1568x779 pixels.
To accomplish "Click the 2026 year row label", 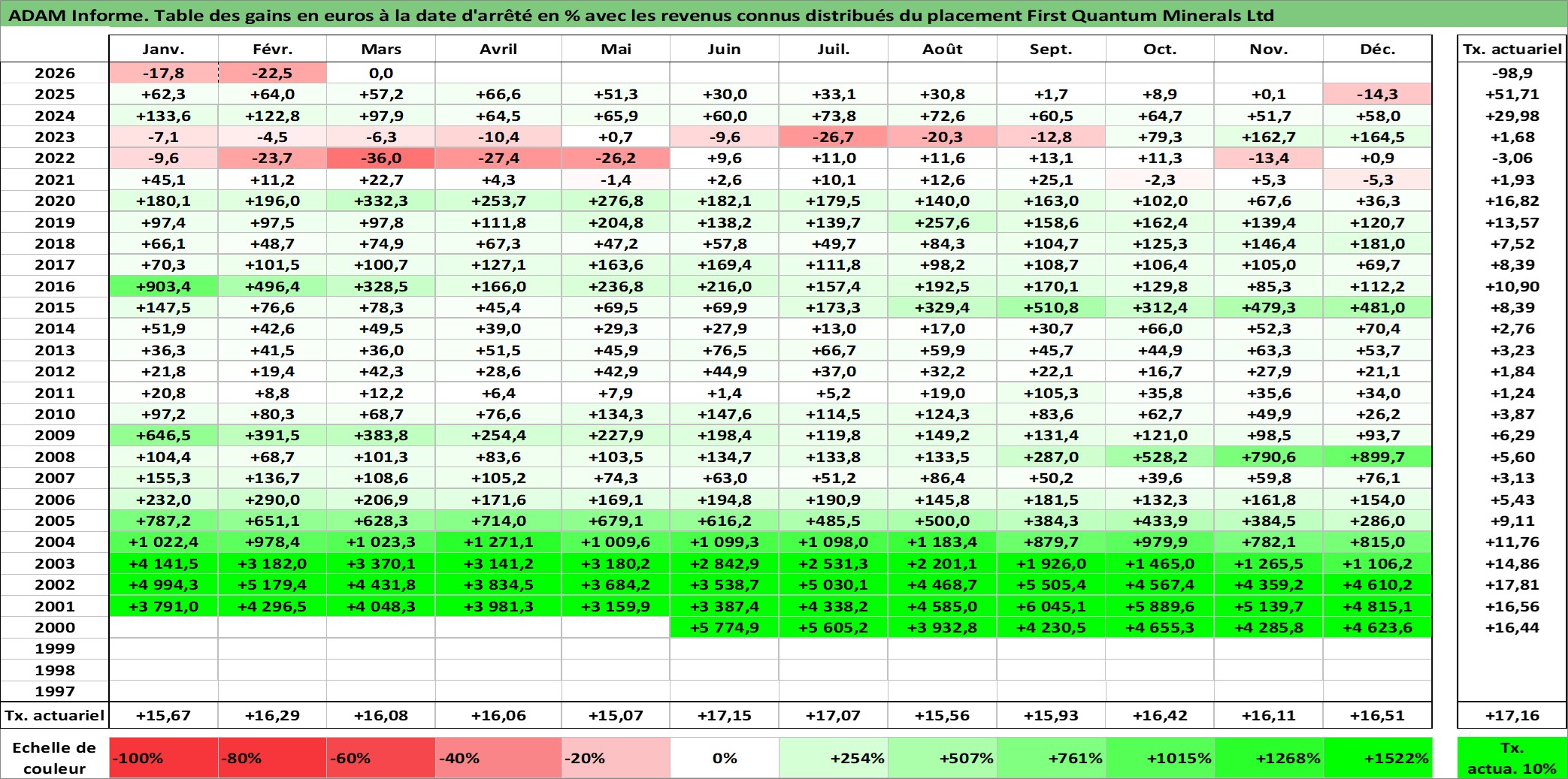I will tap(55, 73).
